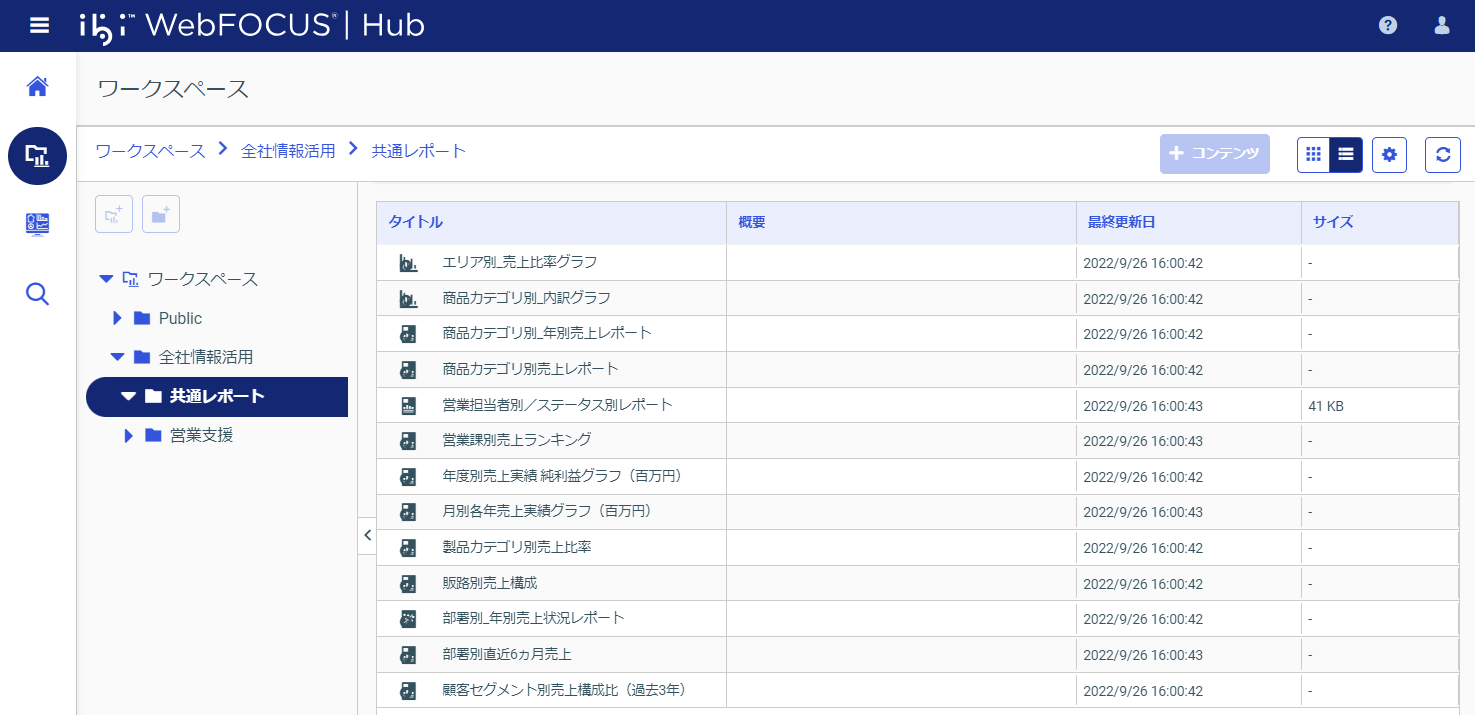This screenshot has height=715, width=1475.
Task: Click the user account icon top right
Action: click(1441, 25)
